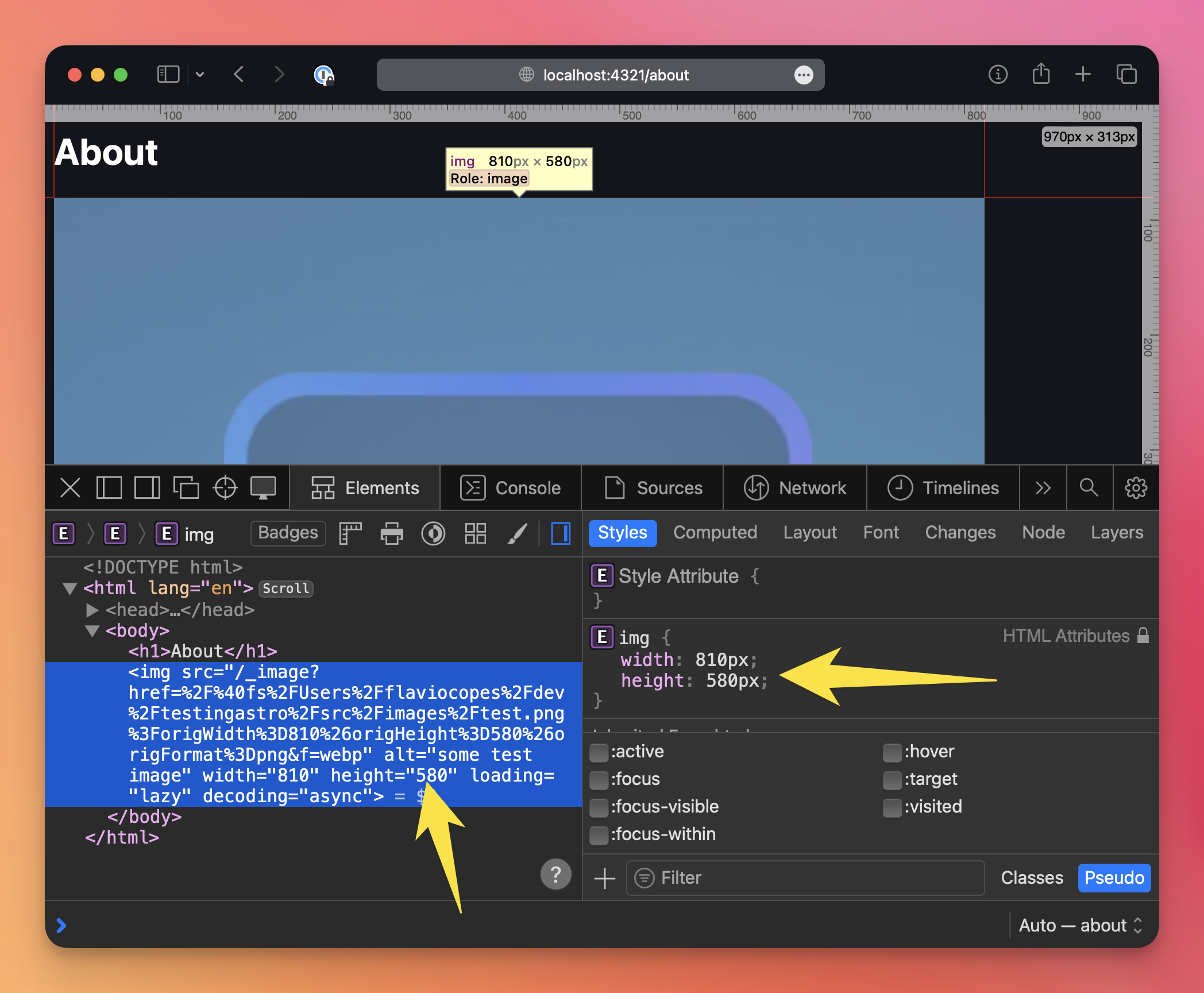Click the element selection crosshair icon
Screen dimensions: 1204x993
coord(225,488)
